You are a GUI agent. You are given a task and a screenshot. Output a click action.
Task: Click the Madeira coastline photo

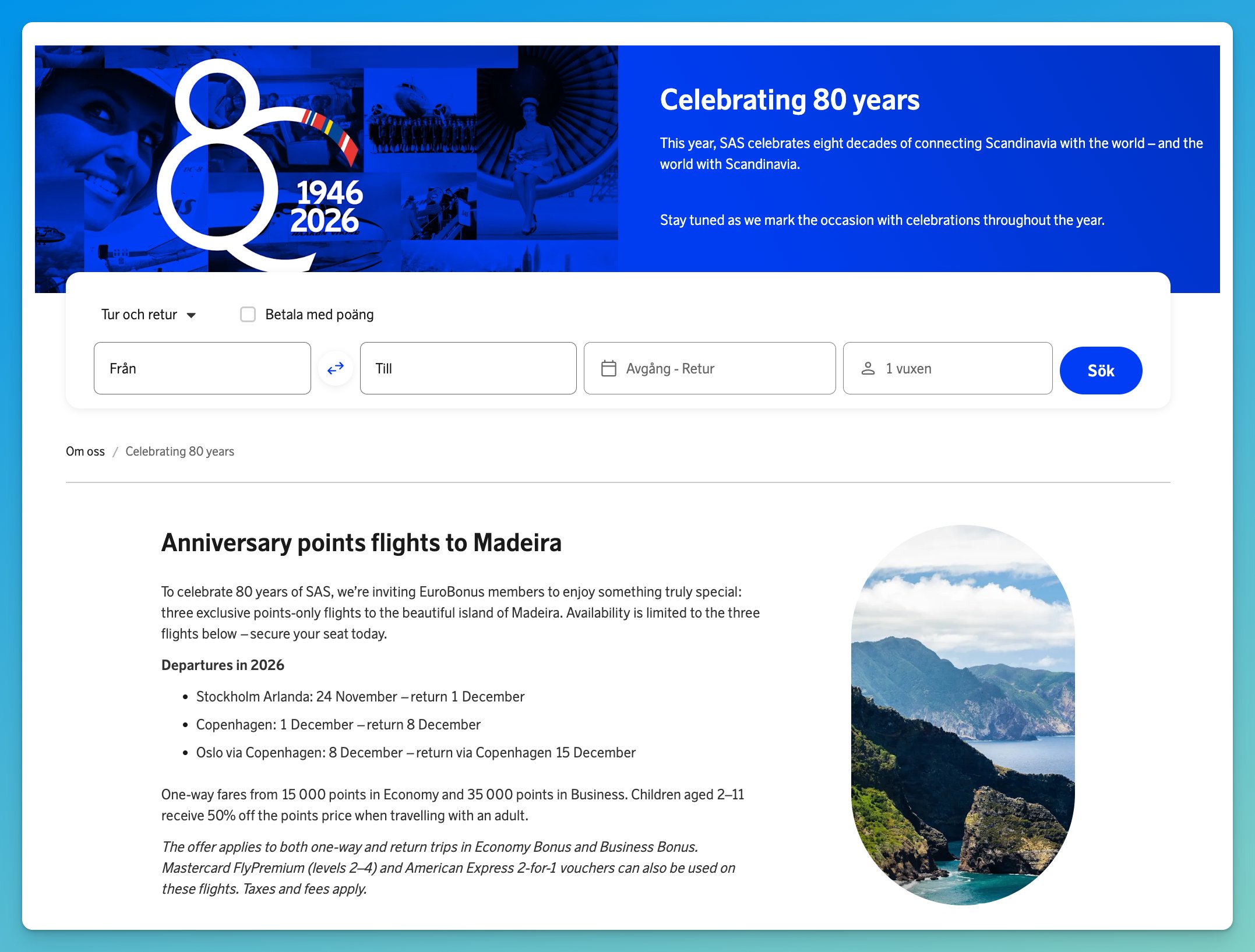point(963,714)
